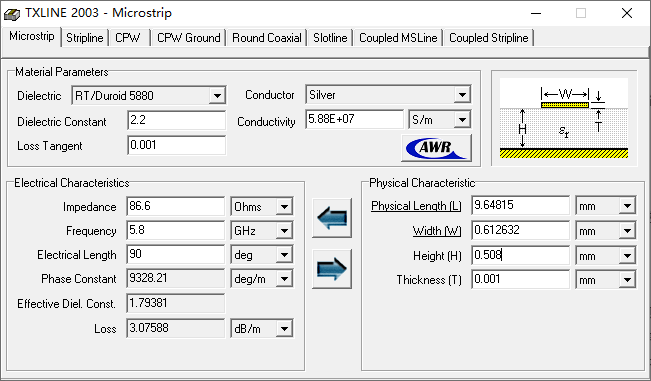Select the Coupled MSLine tab

click(x=398, y=38)
